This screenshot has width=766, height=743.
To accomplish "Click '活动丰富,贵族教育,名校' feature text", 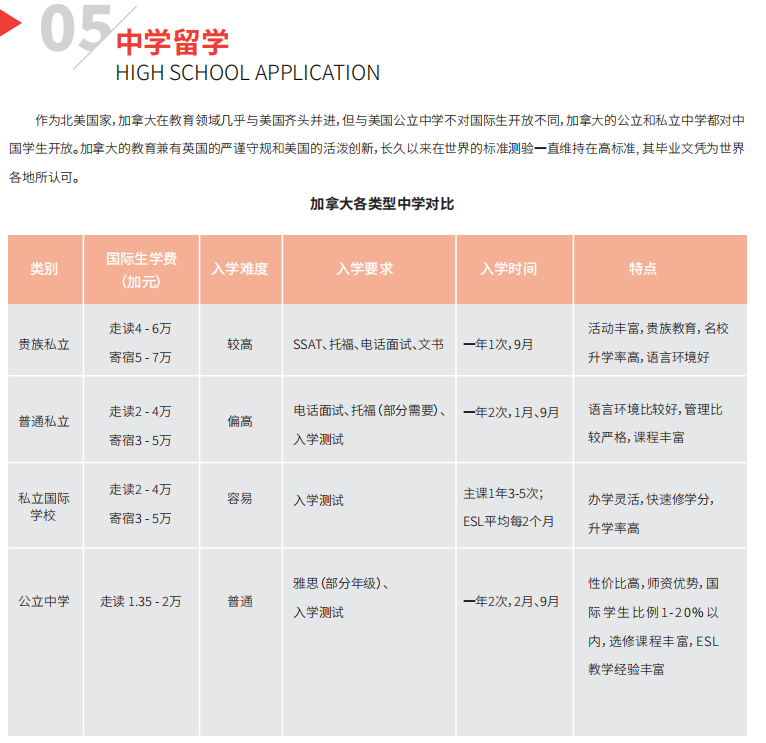I will point(659,328).
